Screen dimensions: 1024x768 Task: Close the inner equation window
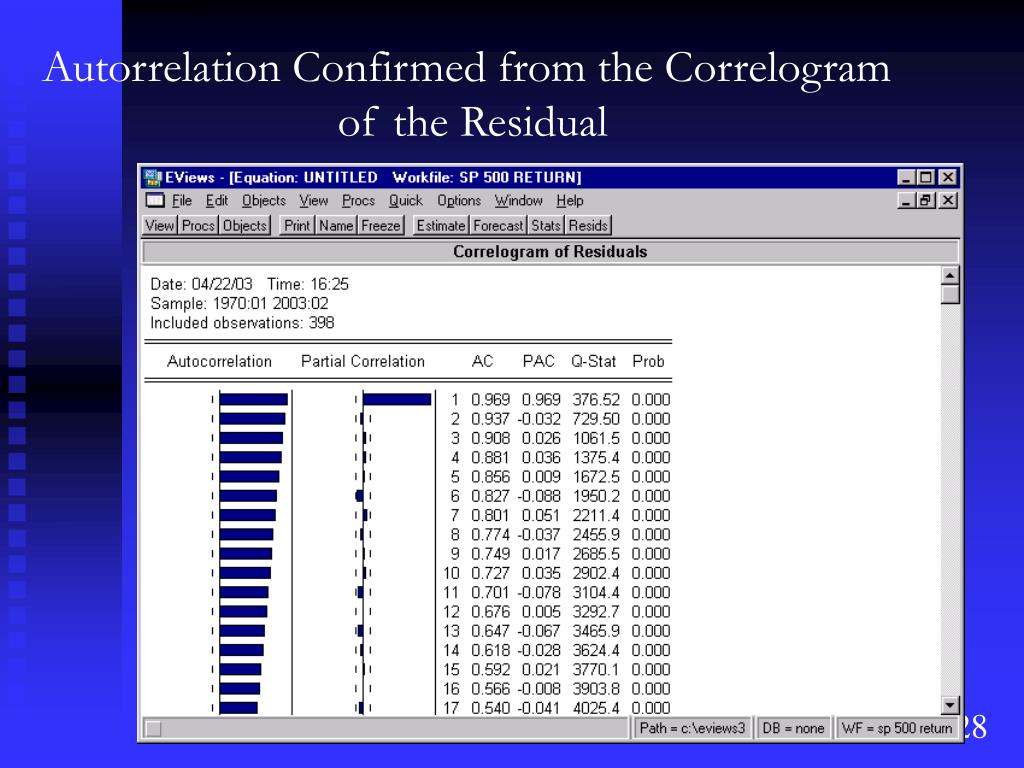(x=948, y=200)
